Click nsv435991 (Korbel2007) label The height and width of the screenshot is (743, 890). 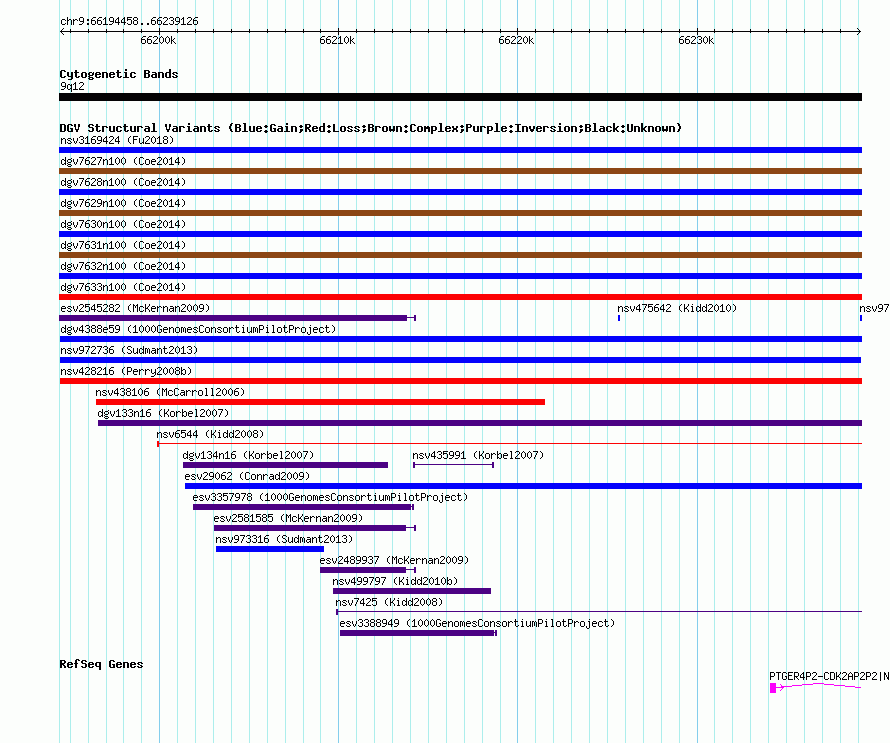478,455
